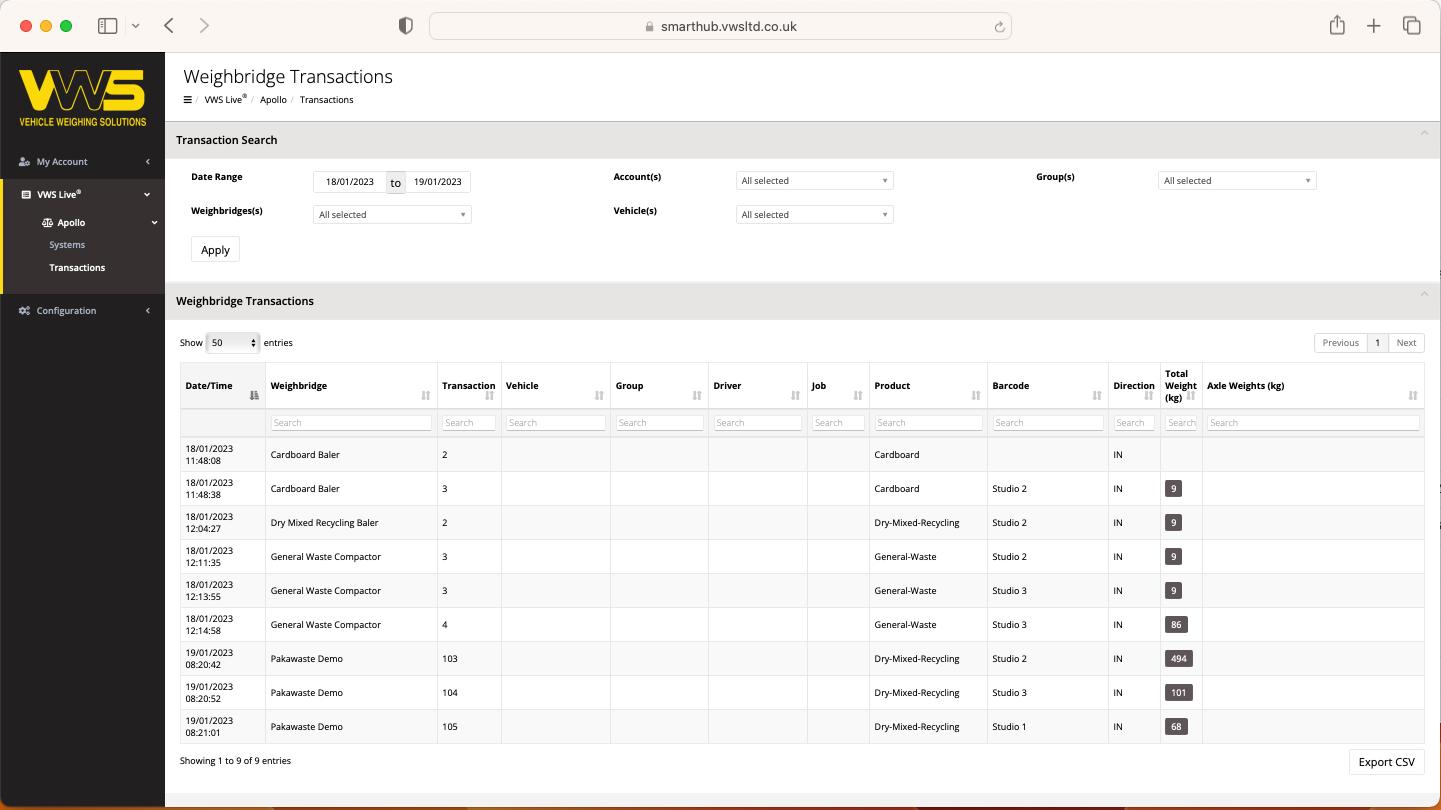
Task: Reload the page with the refresh icon
Action: [999, 27]
